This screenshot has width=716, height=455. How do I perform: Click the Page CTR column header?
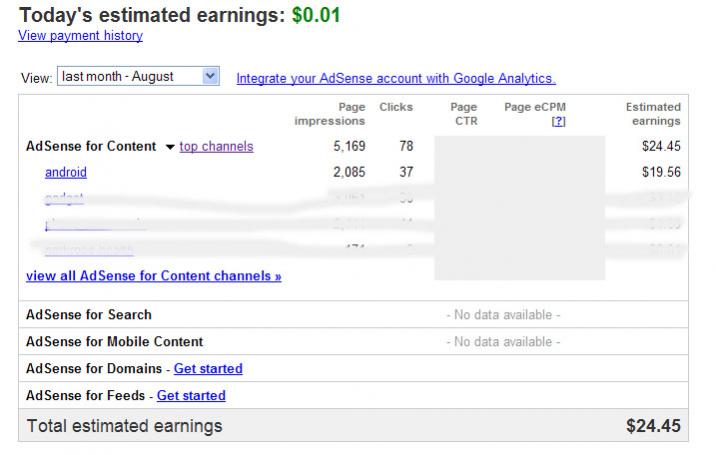pos(464,114)
